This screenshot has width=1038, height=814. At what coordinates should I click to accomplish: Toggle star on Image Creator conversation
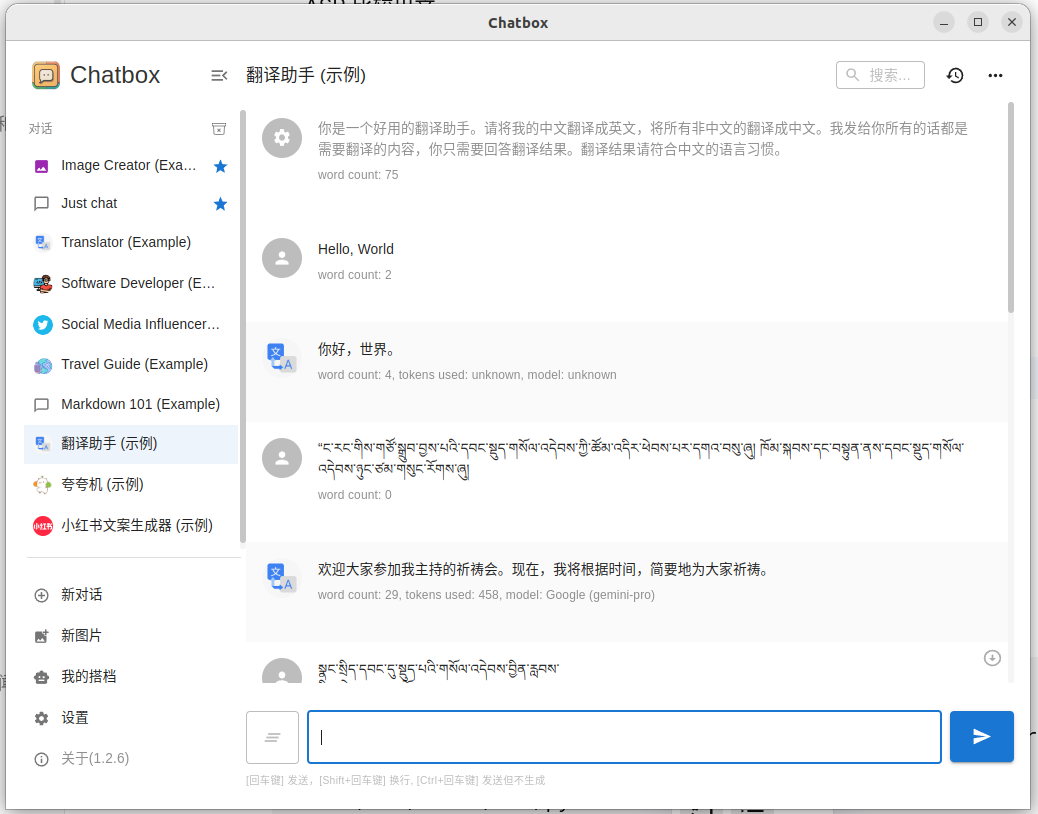tap(221, 166)
